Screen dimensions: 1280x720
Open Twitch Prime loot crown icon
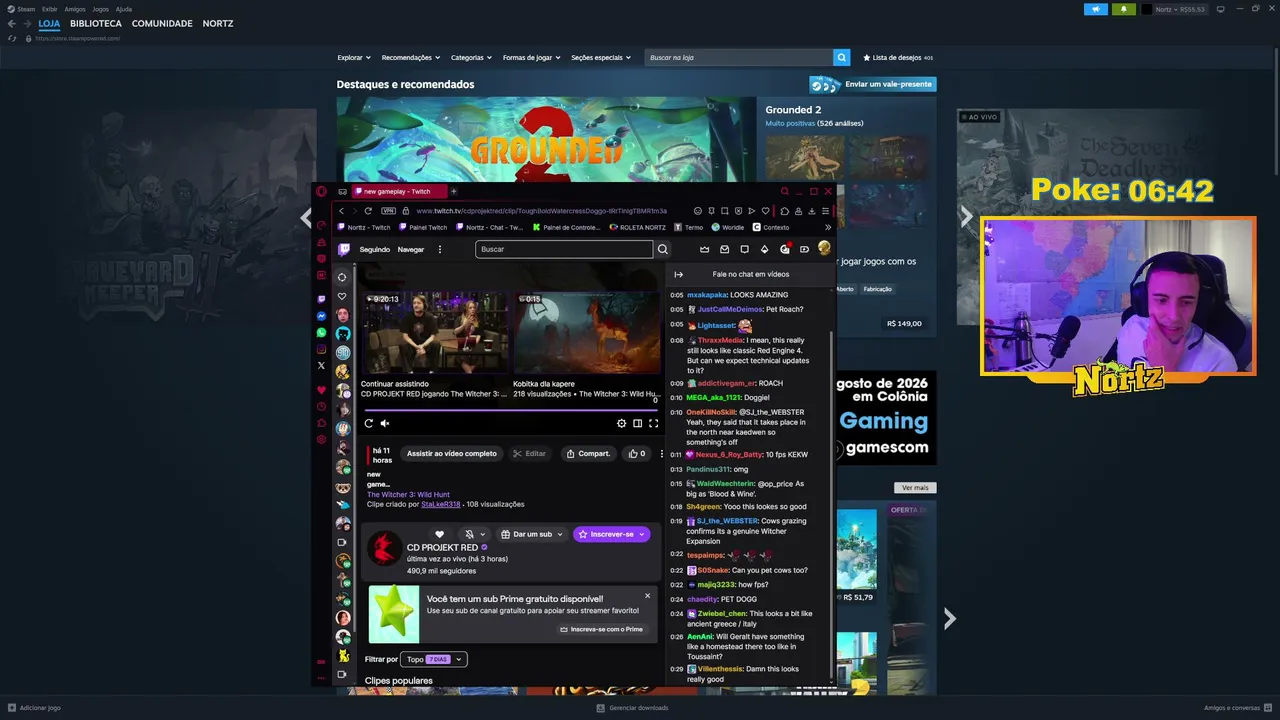click(x=704, y=249)
